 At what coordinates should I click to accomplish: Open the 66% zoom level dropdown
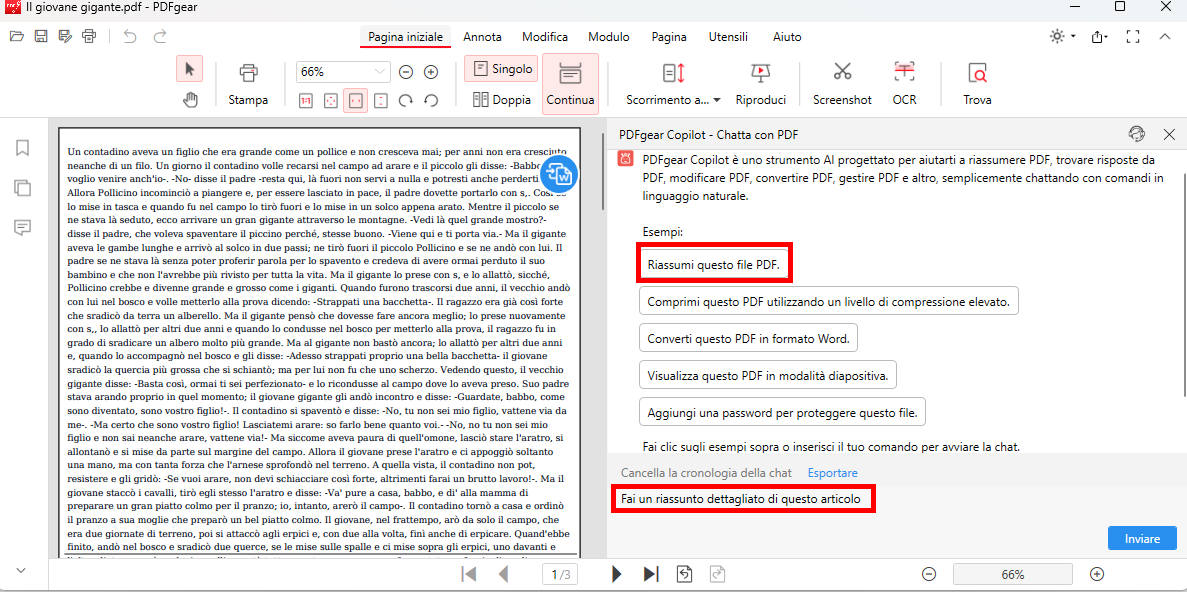343,72
